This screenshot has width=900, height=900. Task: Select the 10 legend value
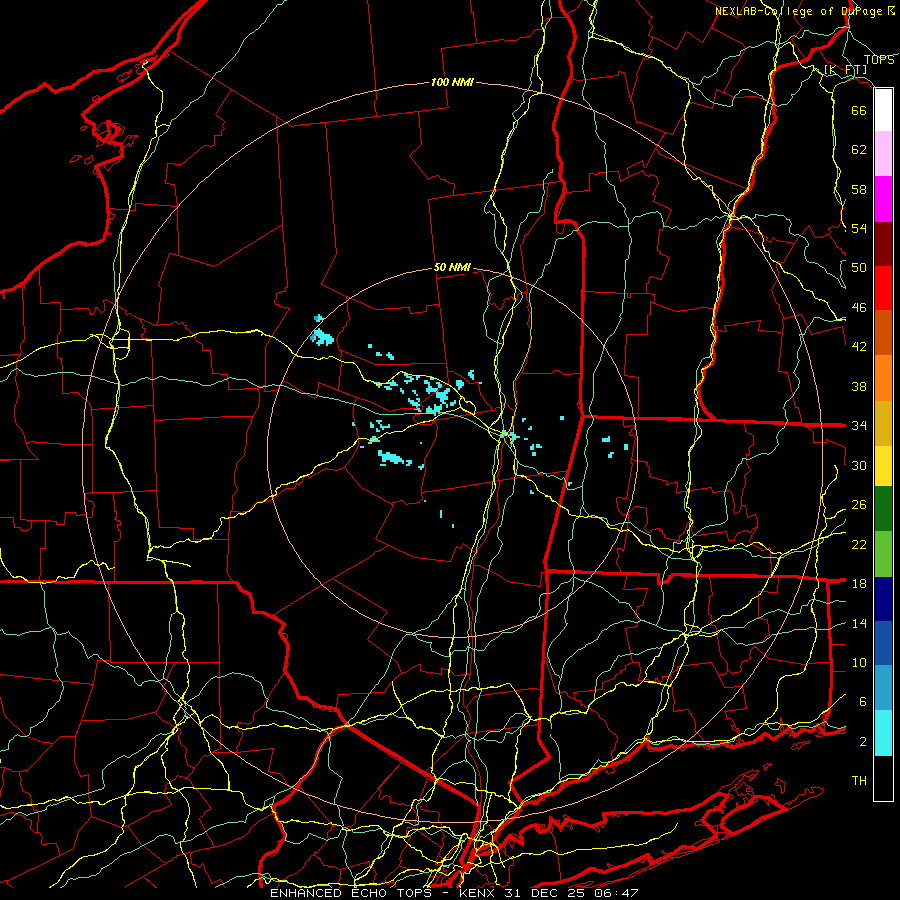859,662
